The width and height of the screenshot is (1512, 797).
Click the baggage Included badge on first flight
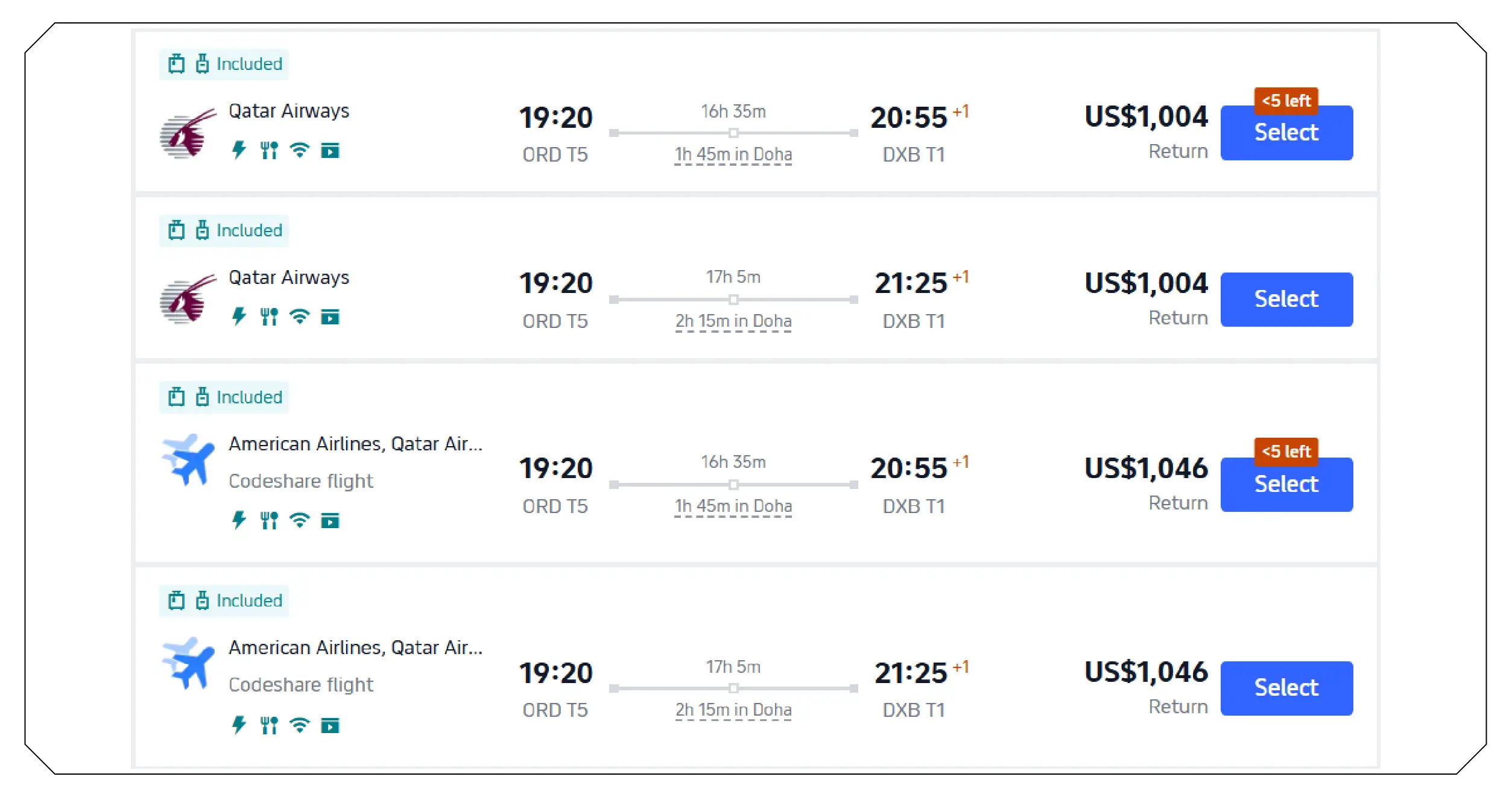click(x=224, y=64)
